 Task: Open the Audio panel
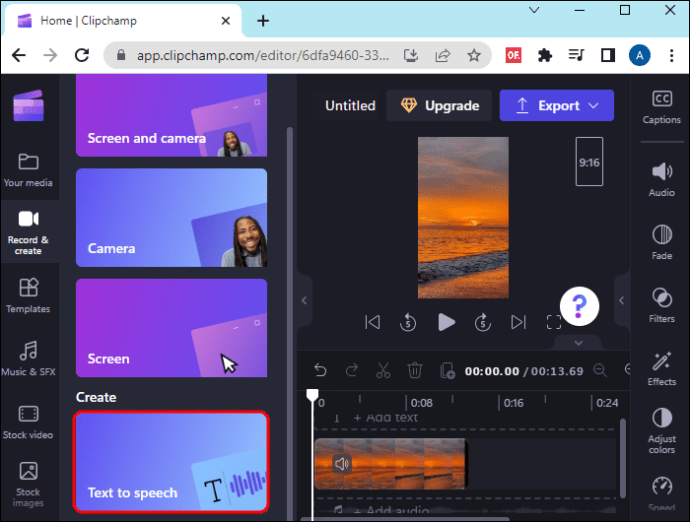coord(661,180)
